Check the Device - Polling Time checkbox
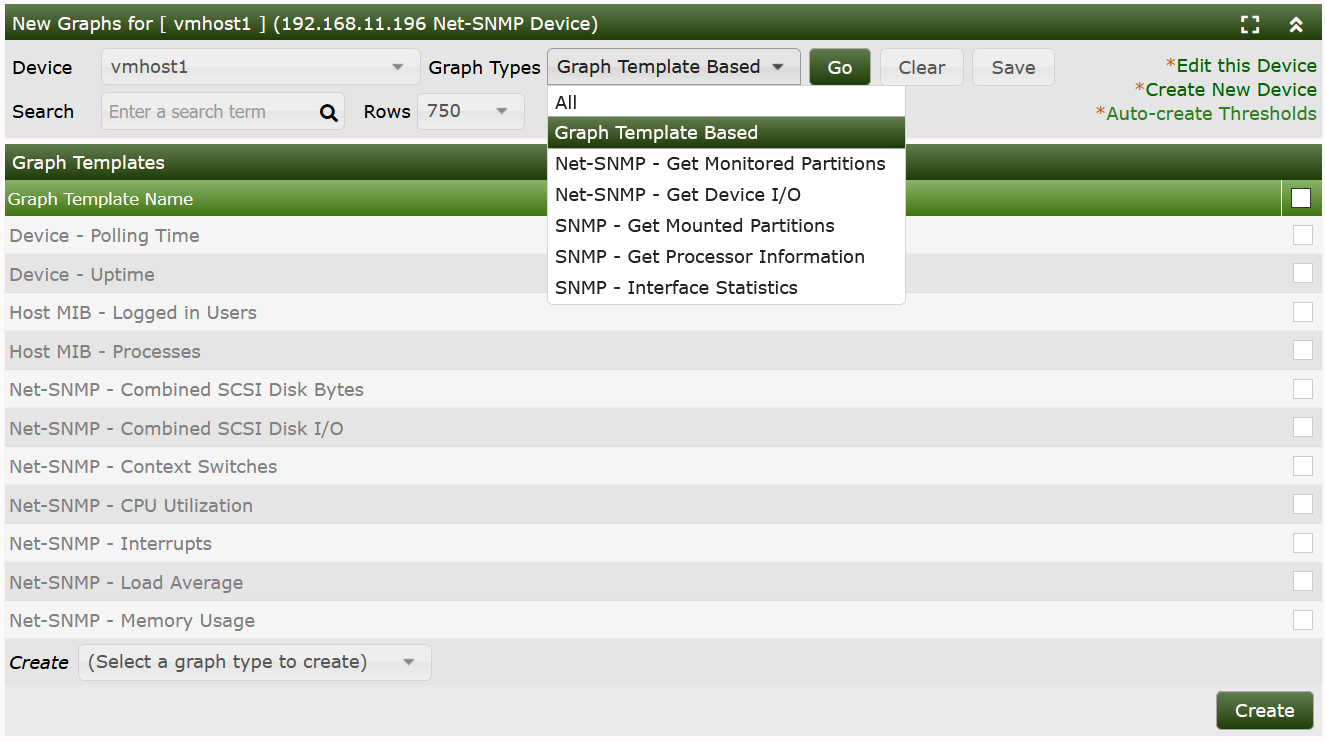Image resolution: width=1325 pixels, height=742 pixels. pyautogui.click(x=1302, y=236)
